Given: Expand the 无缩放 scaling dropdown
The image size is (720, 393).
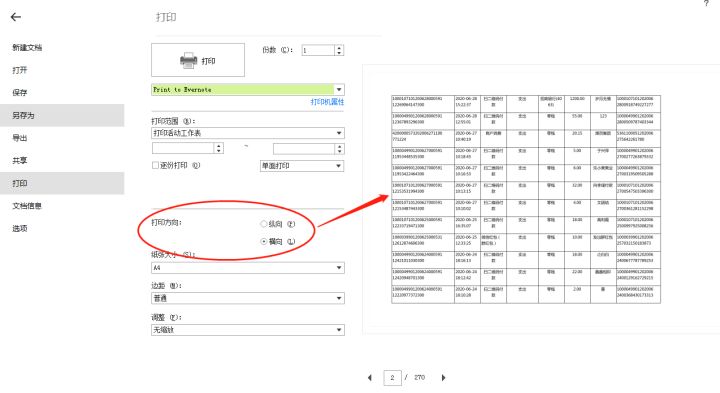Looking at the screenshot, I should [x=339, y=330].
